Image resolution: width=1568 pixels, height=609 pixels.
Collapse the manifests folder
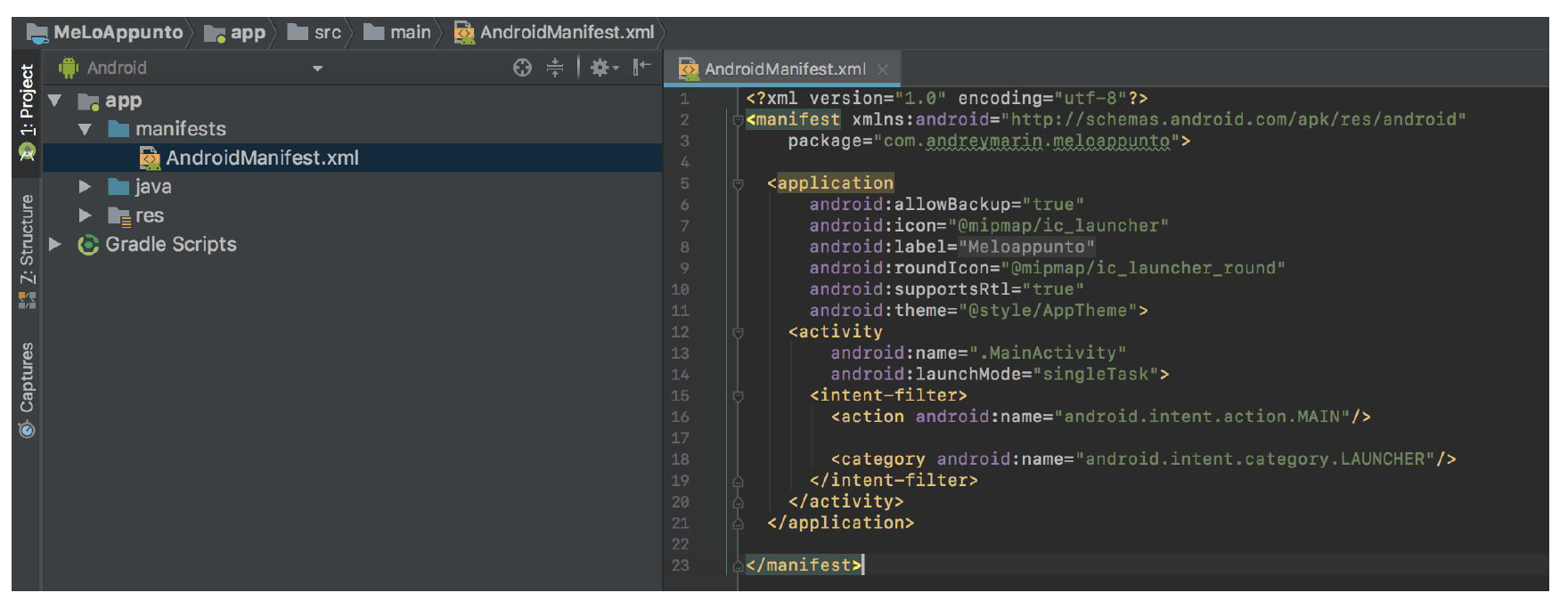[x=86, y=130]
